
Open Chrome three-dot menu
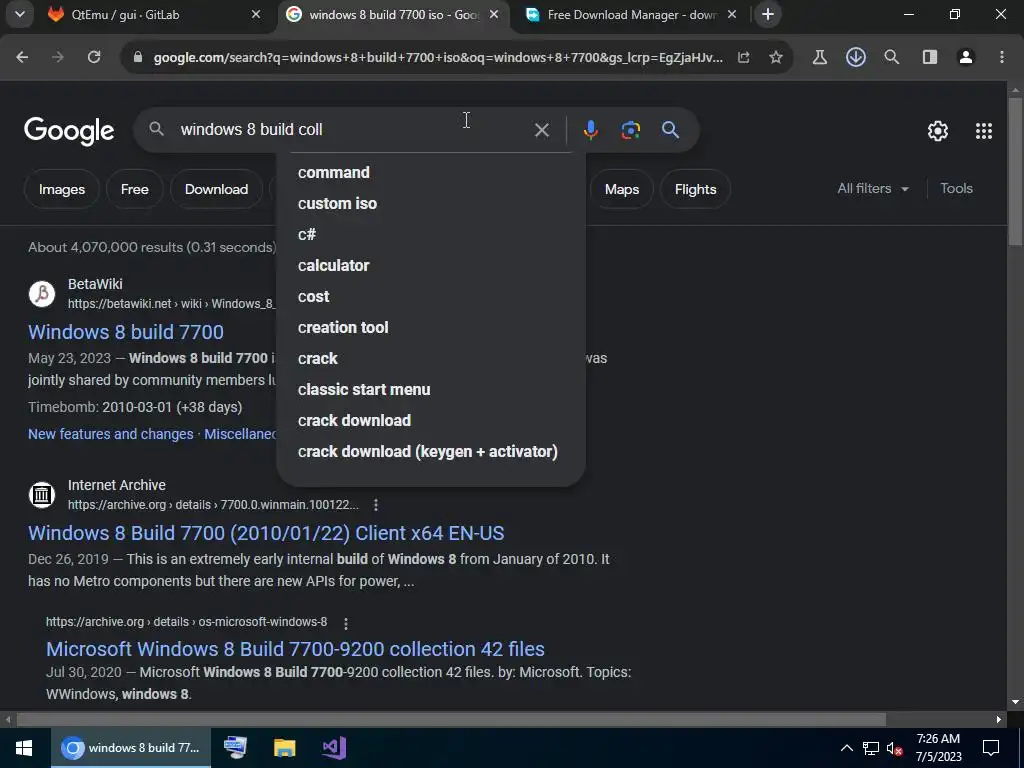pos(1002,57)
